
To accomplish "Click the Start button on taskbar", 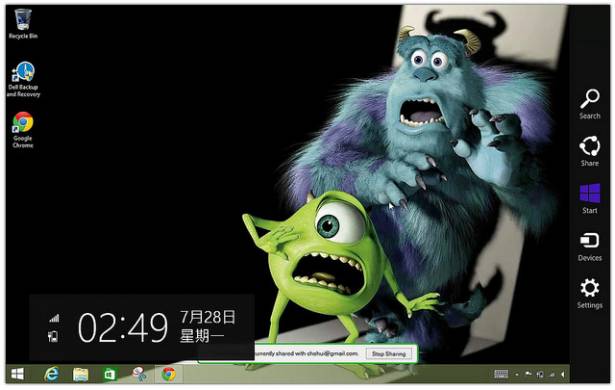I will pos(17,374).
